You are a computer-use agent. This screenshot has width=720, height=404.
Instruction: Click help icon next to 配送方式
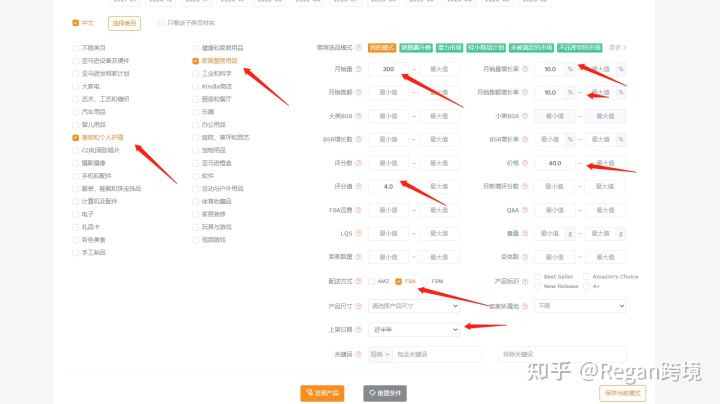click(359, 281)
